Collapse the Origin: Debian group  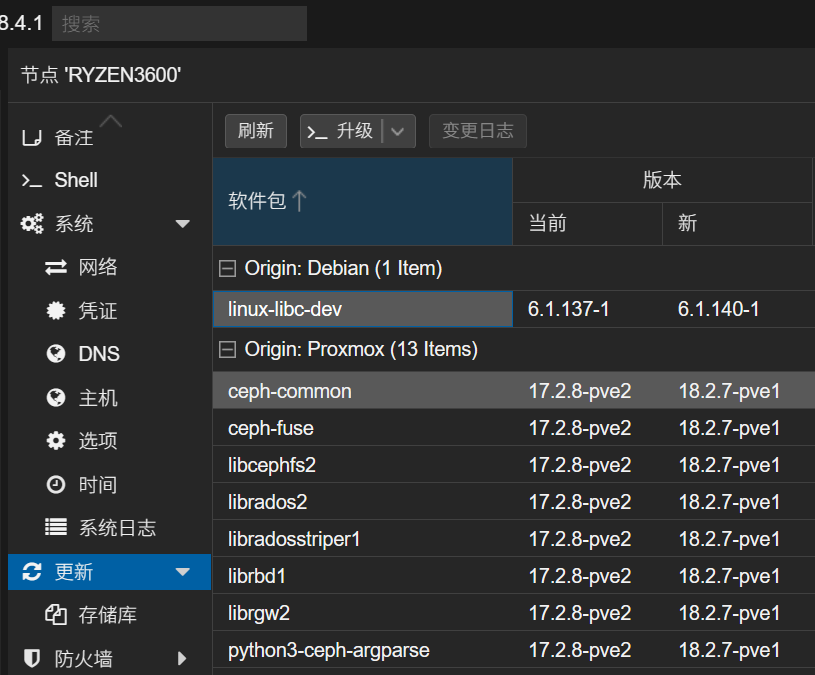point(227,269)
